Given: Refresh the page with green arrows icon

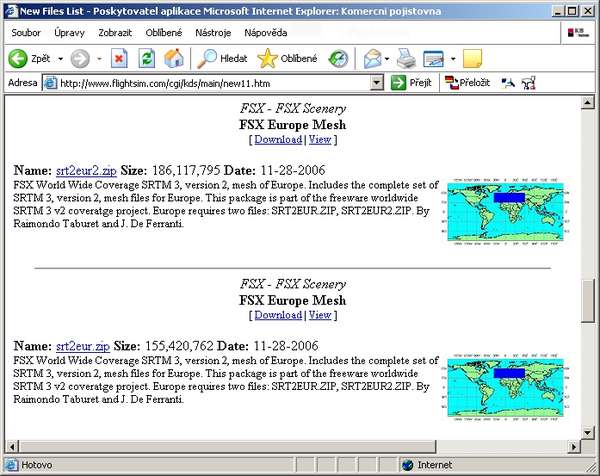Looking at the screenshot, I should point(147,59).
